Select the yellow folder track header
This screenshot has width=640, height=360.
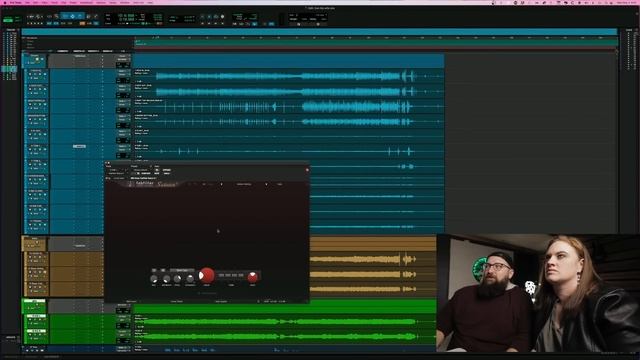[35, 244]
